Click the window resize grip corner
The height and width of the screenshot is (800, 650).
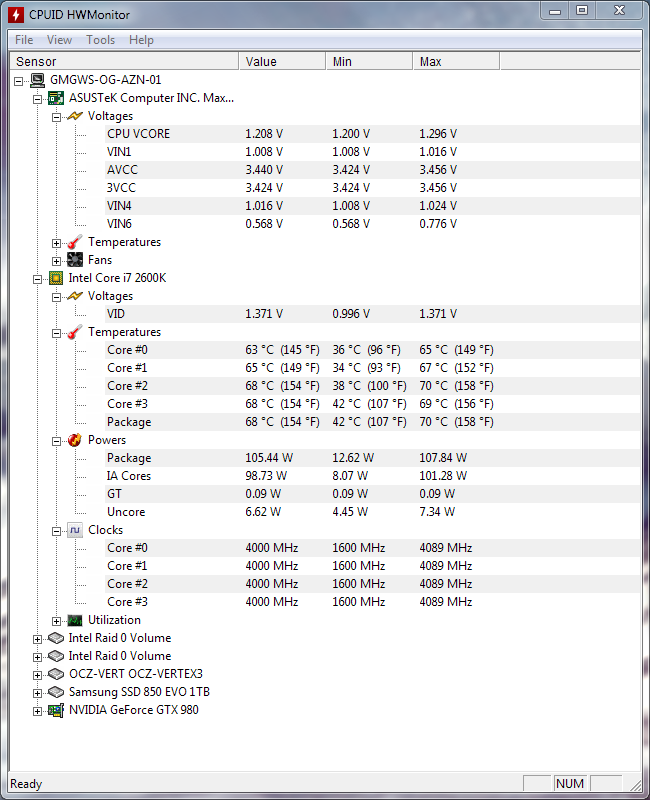point(636,786)
